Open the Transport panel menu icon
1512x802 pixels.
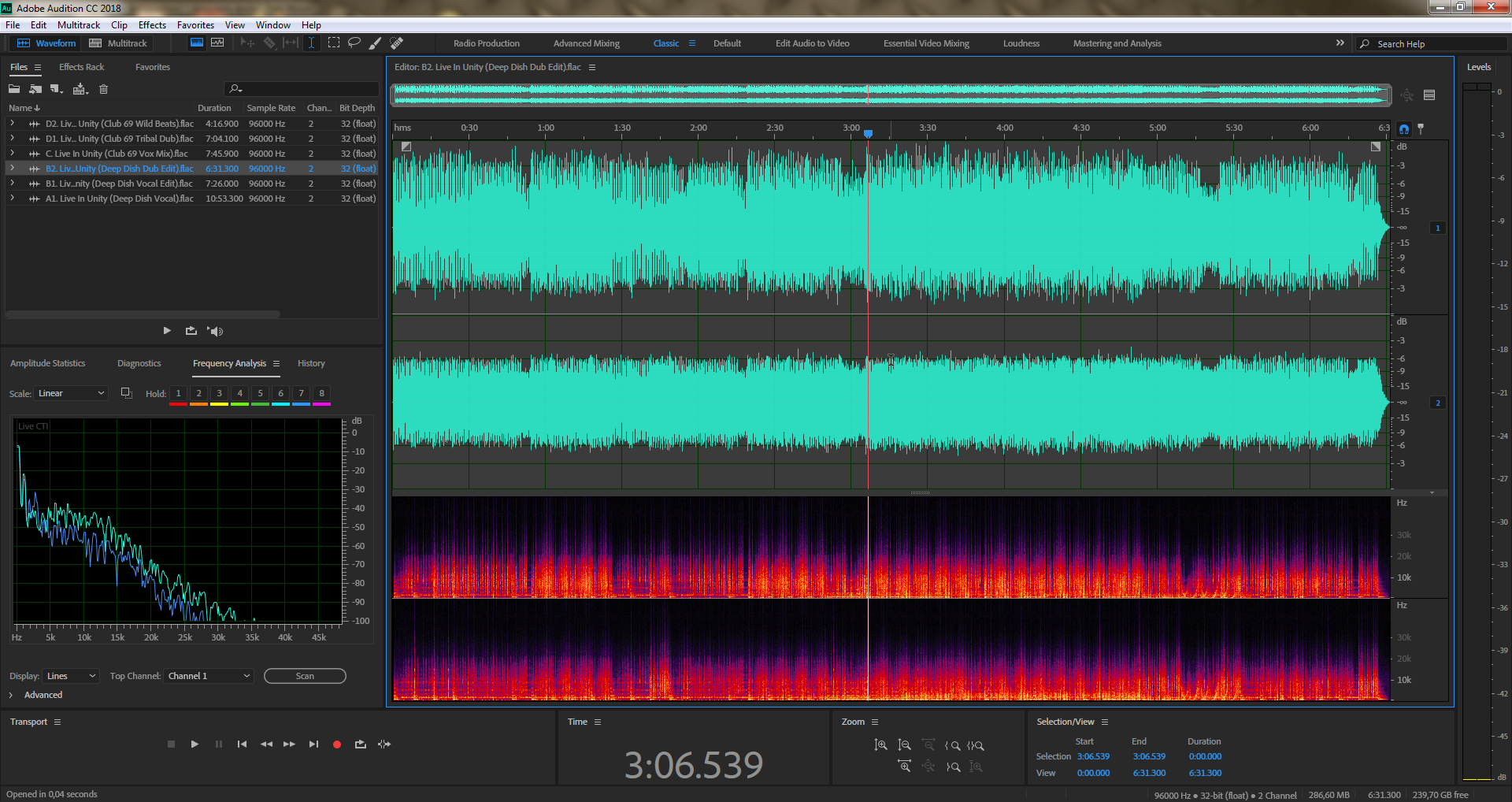click(57, 722)
